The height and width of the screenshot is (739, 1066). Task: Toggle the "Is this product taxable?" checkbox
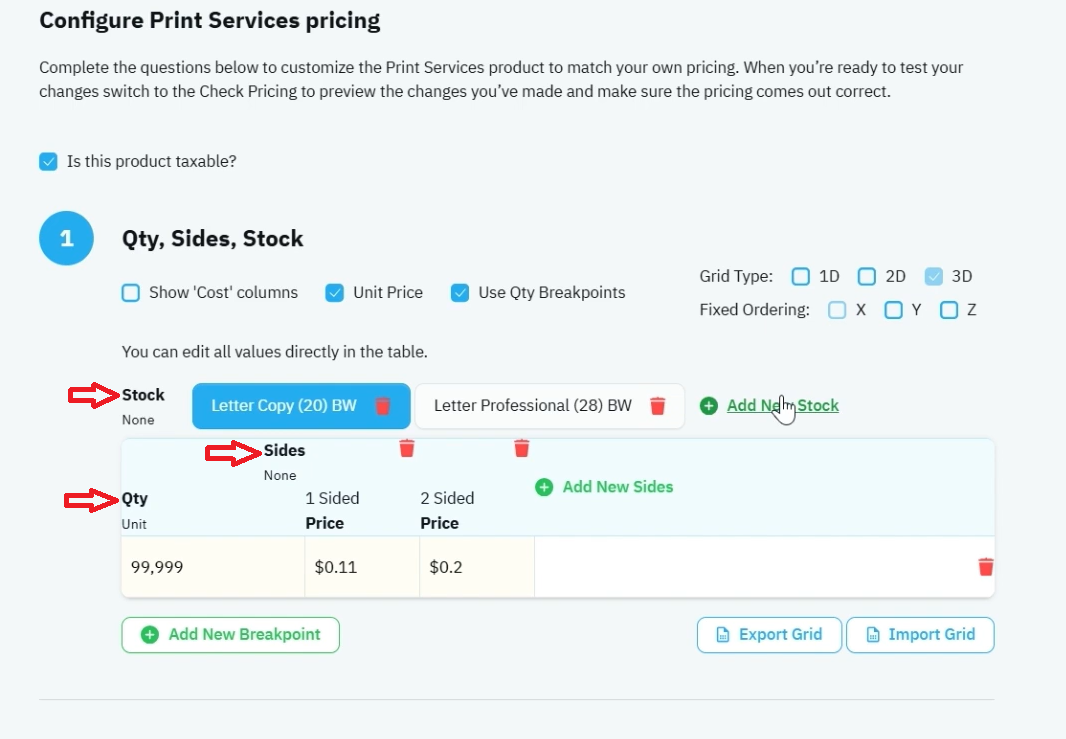[48, 162]
